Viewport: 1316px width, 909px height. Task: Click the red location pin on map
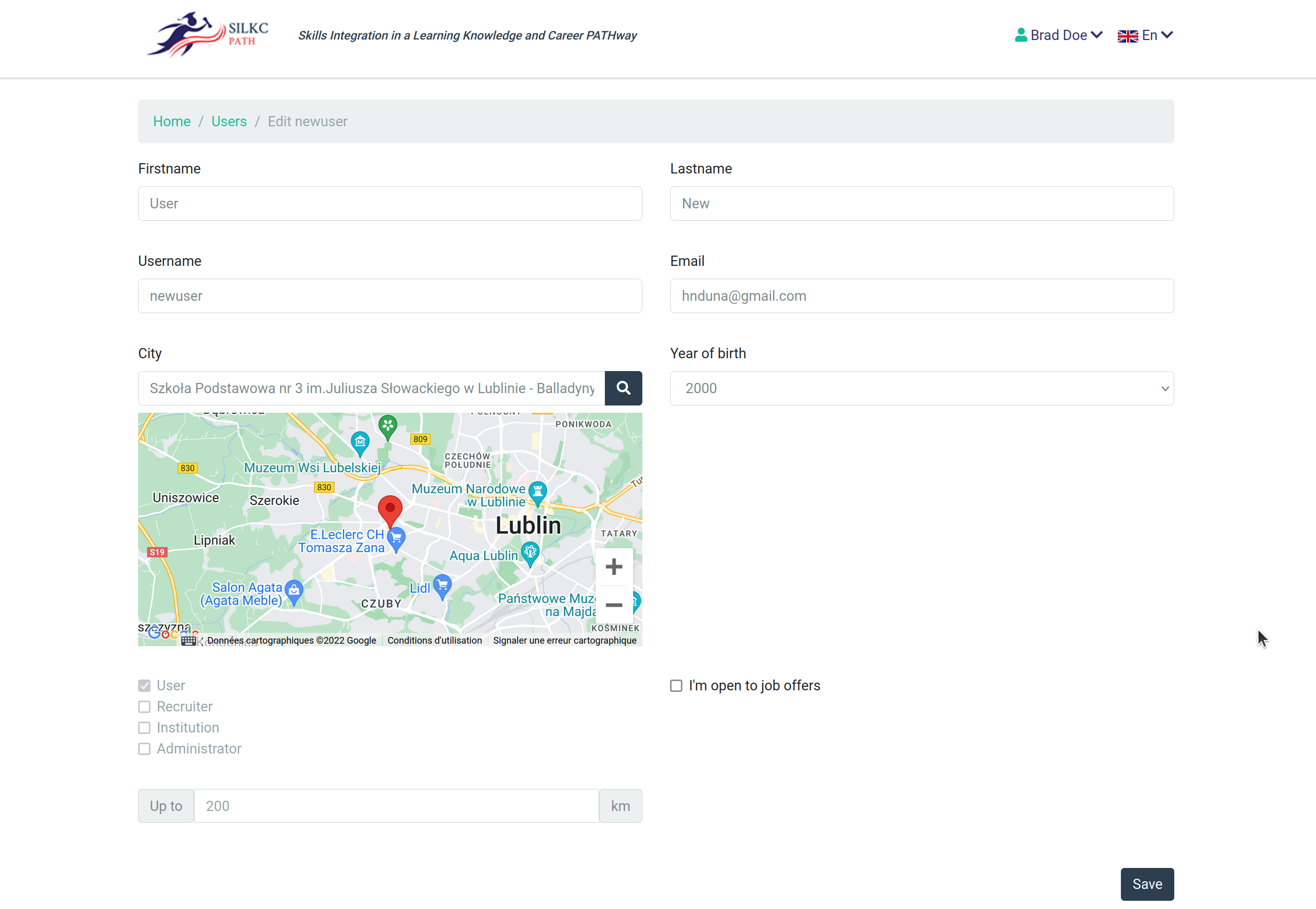390,509
